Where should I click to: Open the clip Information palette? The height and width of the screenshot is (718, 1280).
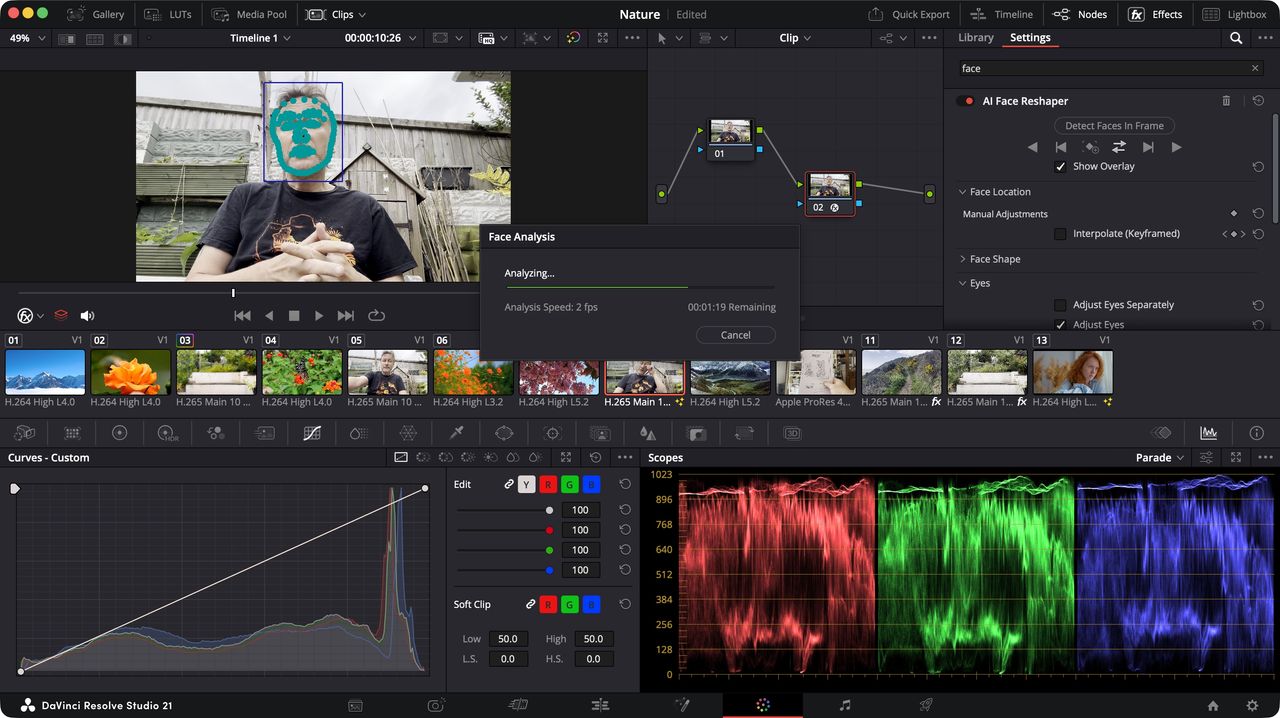(1257, 433)
